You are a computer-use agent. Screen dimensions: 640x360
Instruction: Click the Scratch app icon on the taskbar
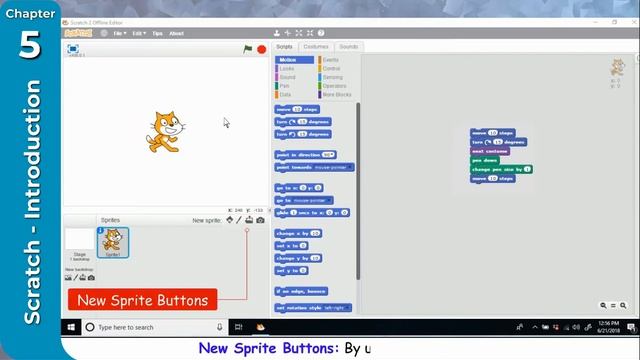(260, 327)
